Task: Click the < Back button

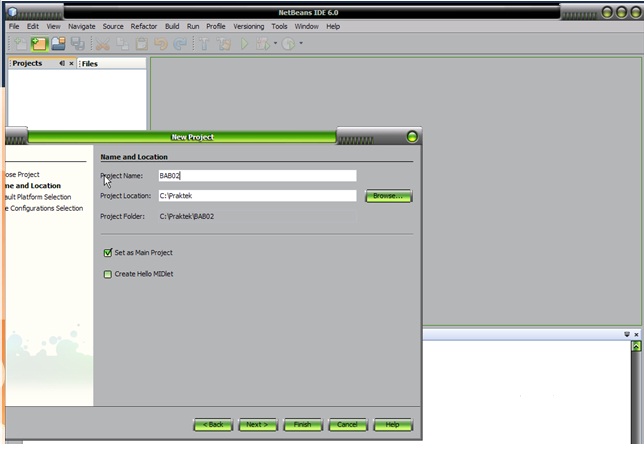Action: (x=213, y=424)
